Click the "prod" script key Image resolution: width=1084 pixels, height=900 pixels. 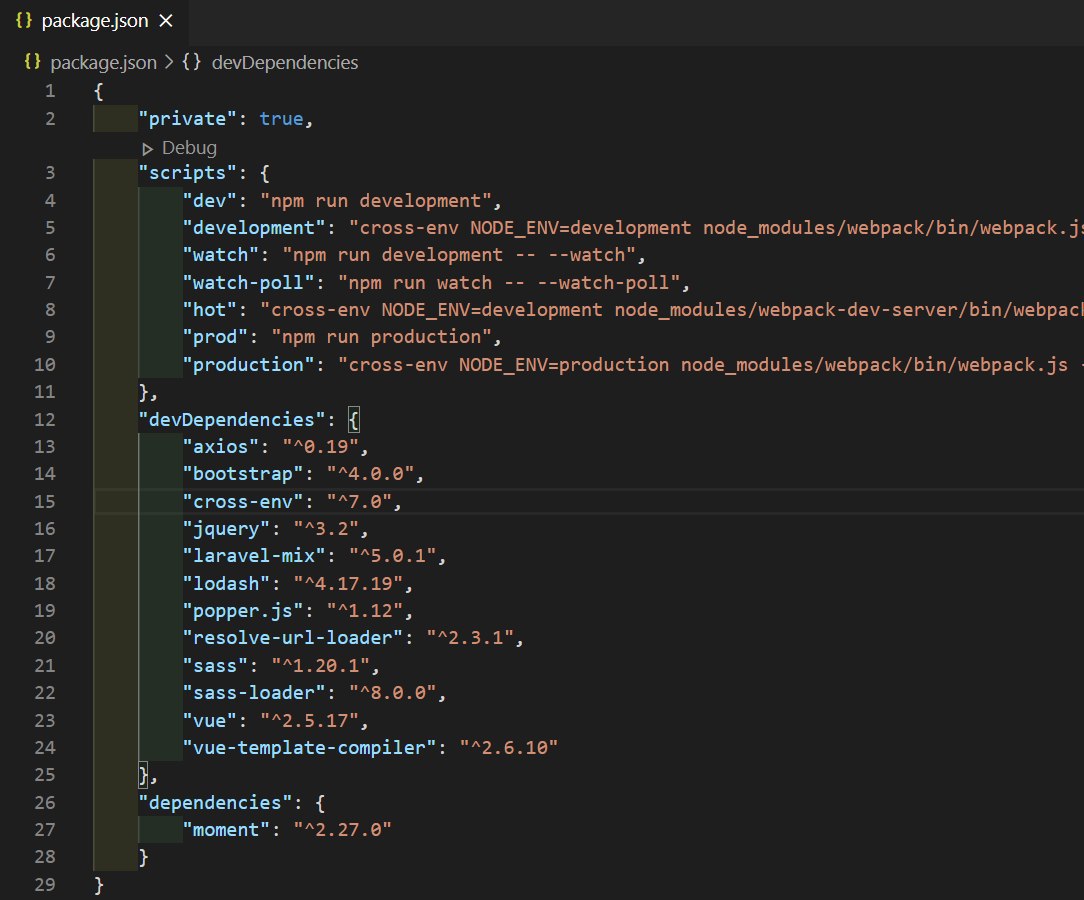tap(216, 337)
